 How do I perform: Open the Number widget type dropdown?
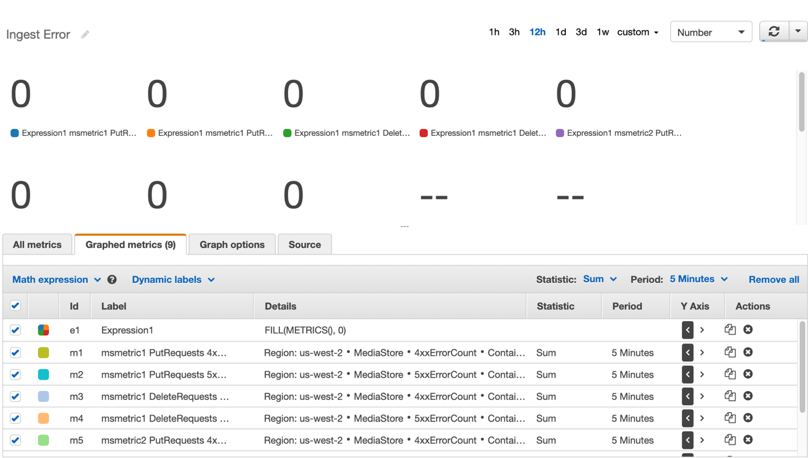point(711,32)
